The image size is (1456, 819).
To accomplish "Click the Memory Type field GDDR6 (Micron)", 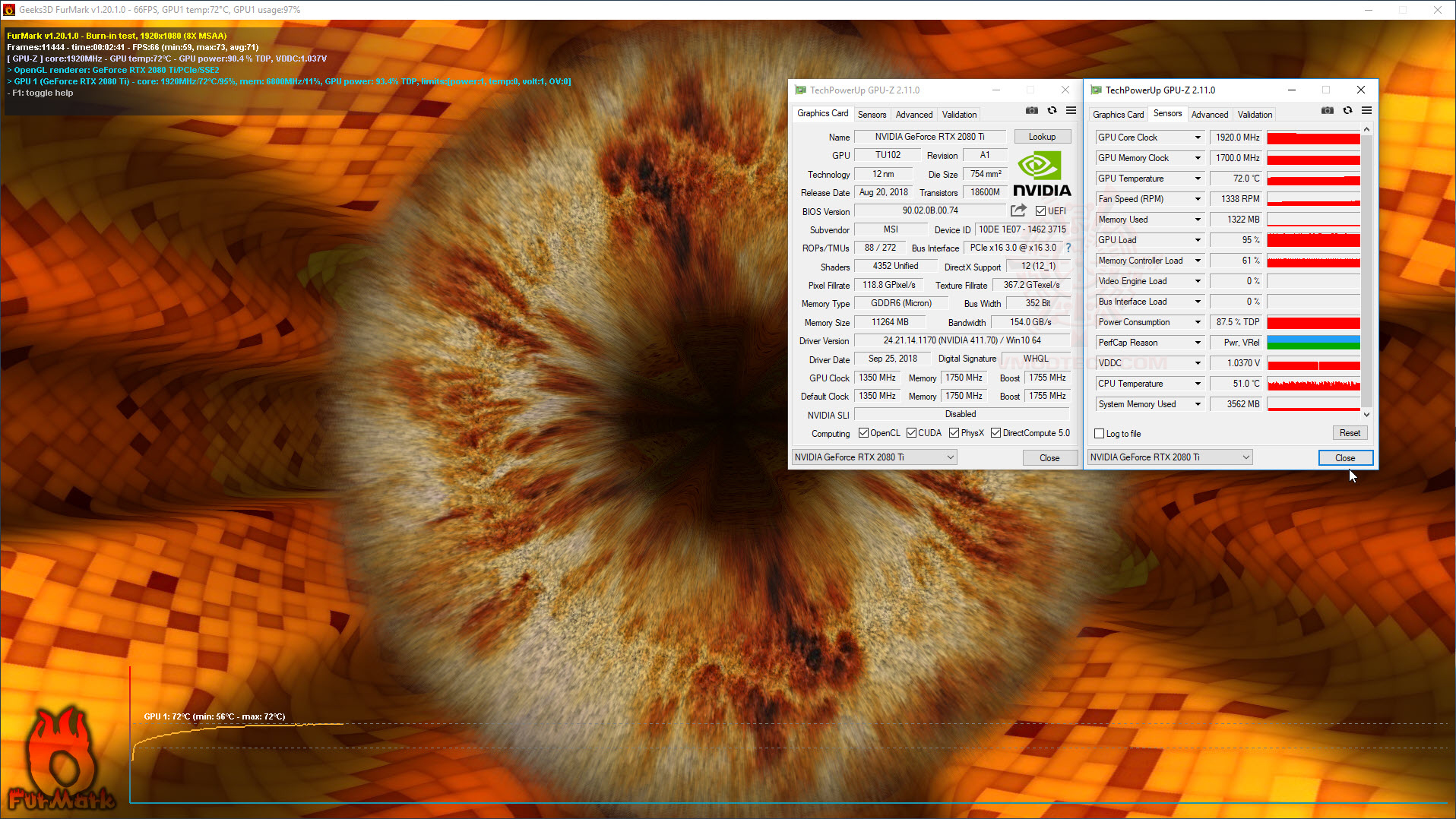I will [x=901, y=303].
